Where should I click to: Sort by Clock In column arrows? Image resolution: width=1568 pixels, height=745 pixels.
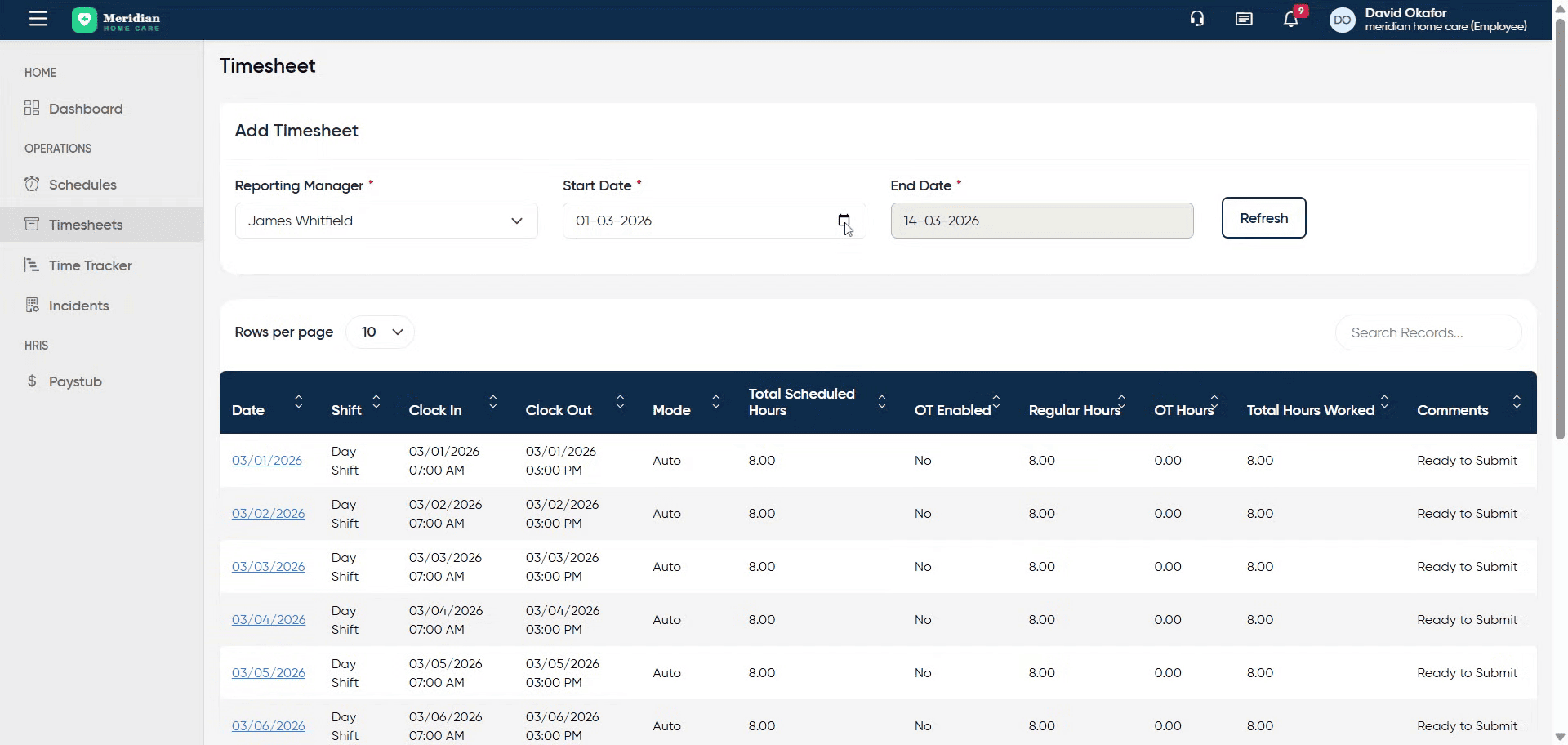493,402
